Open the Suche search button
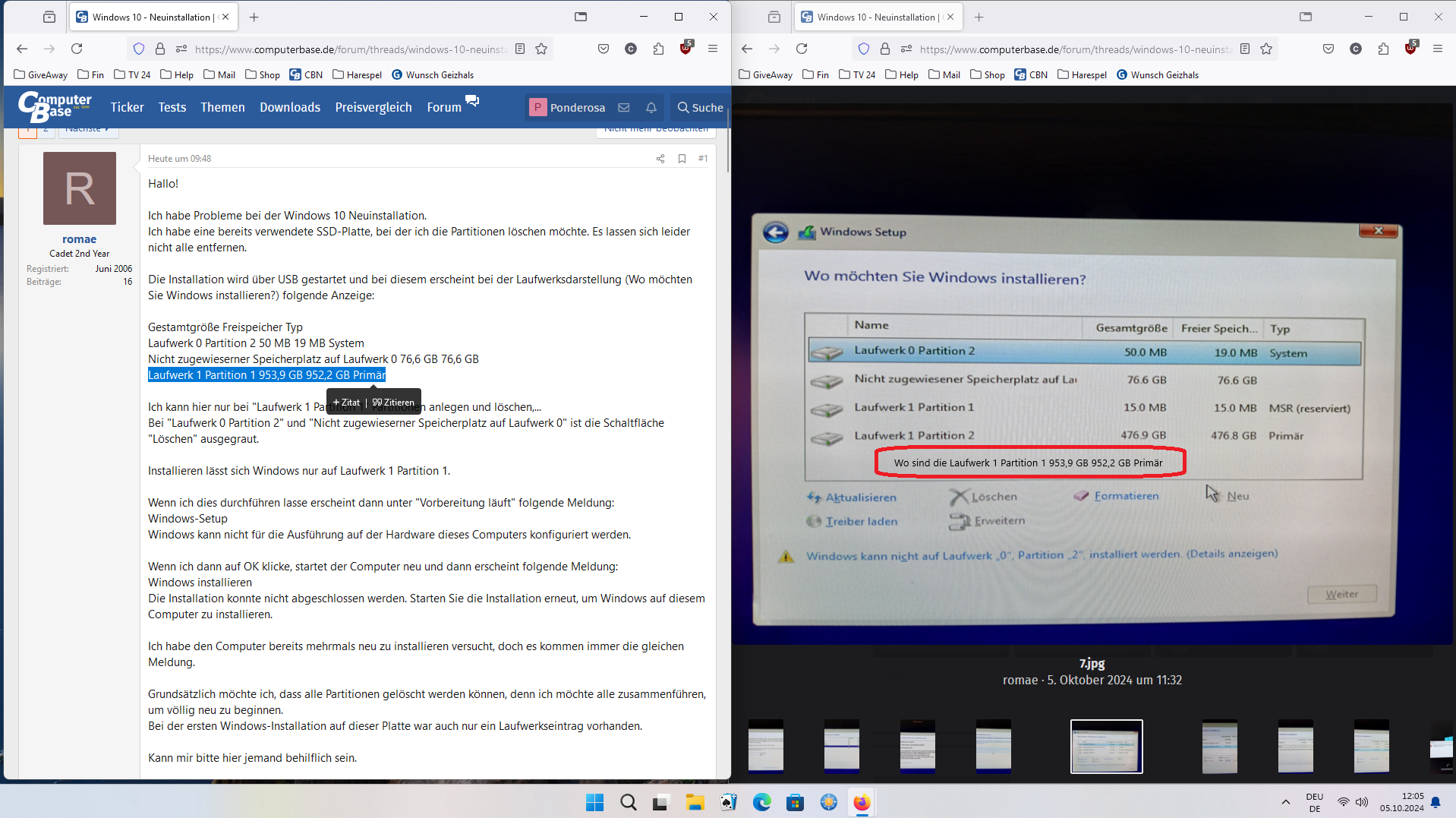 coord(700,108)
